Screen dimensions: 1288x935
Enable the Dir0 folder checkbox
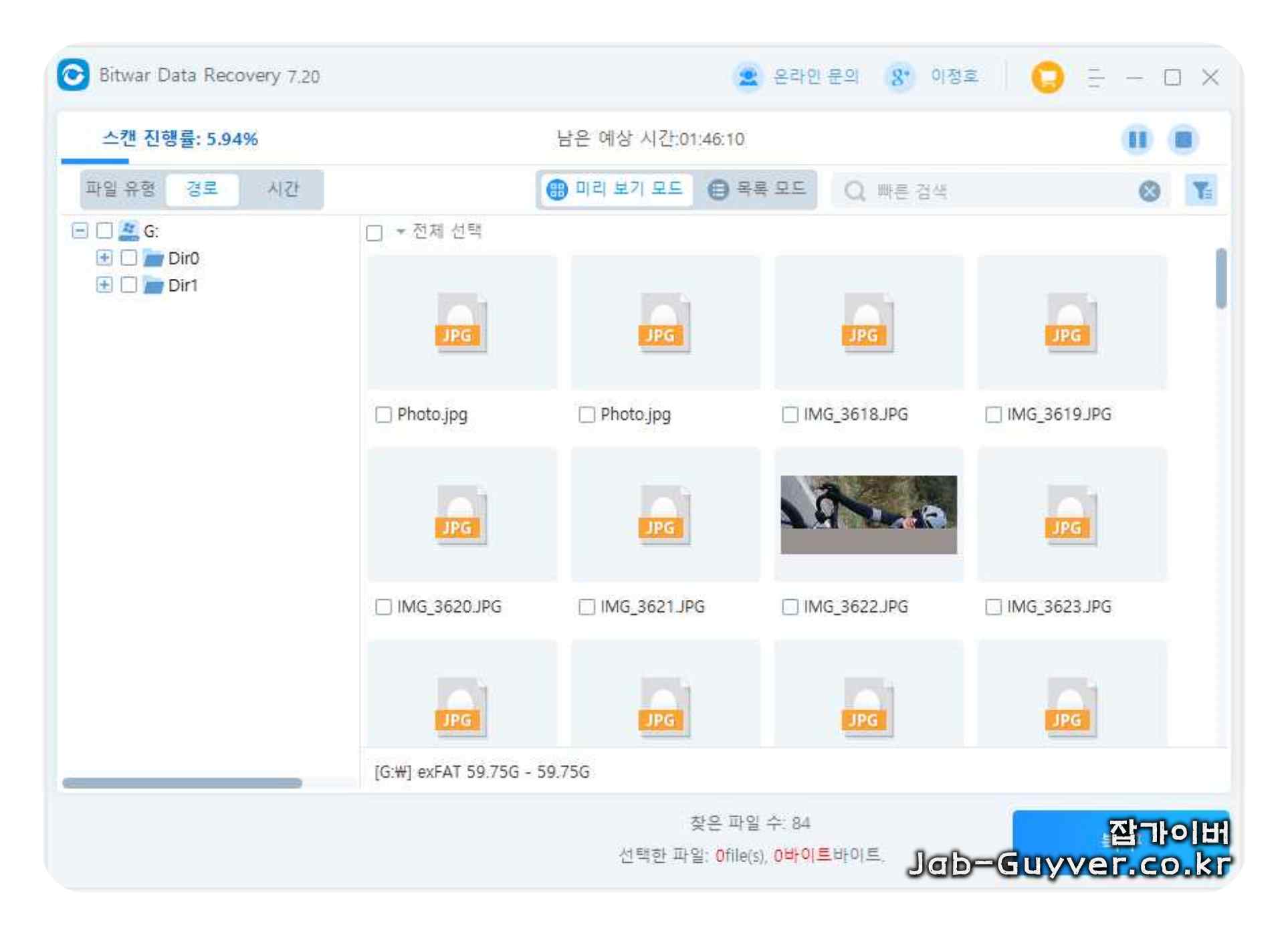[129, 258]
